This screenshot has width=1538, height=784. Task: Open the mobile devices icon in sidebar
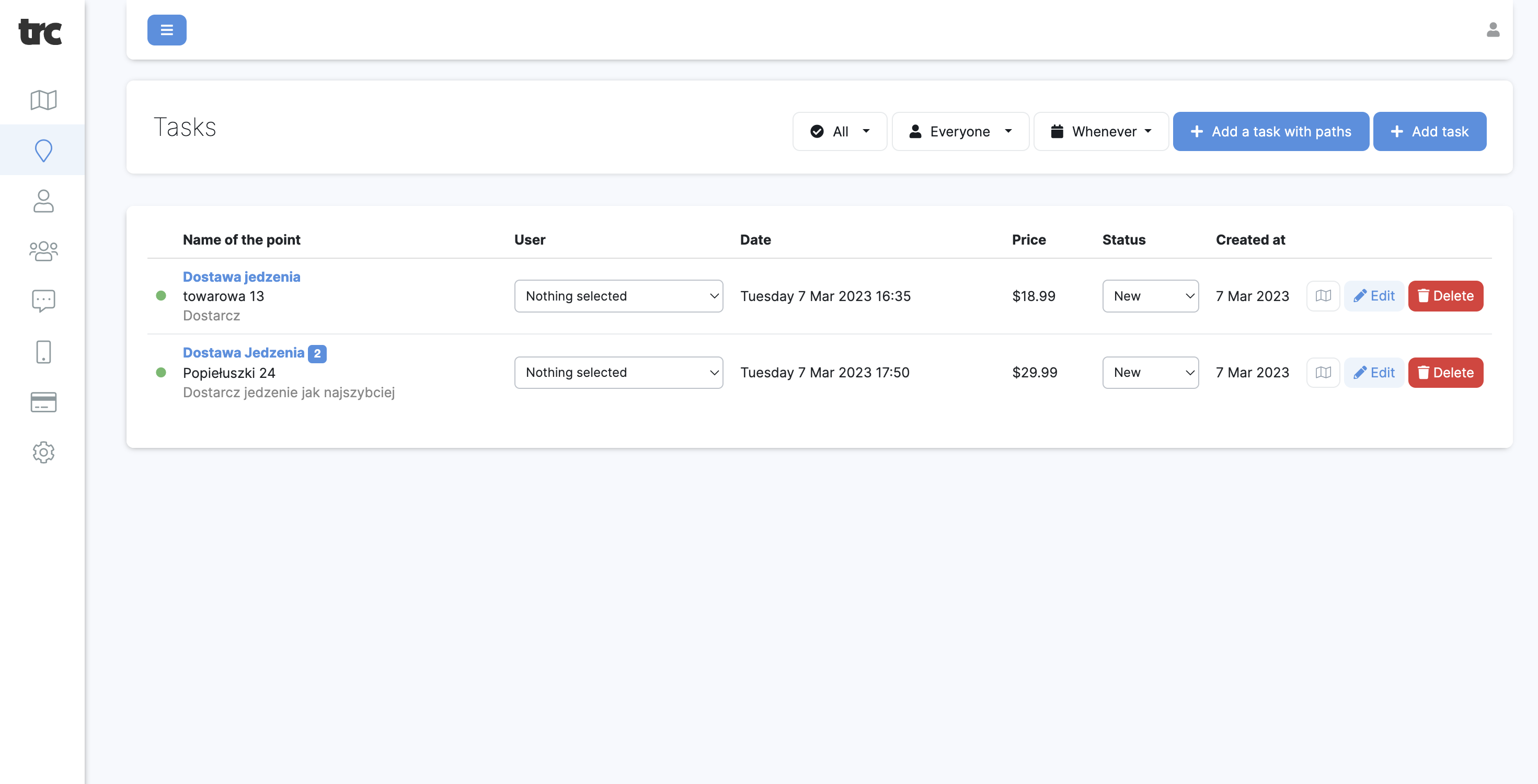[43, 352]
